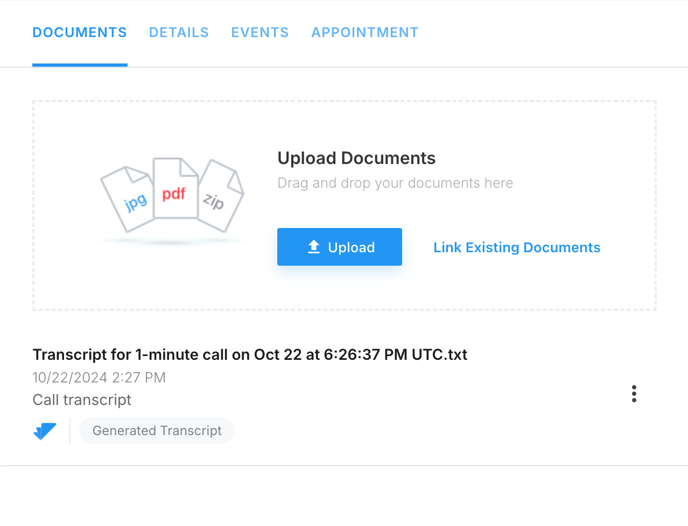Click the Drag and drop your documents text

pos(395,183)
